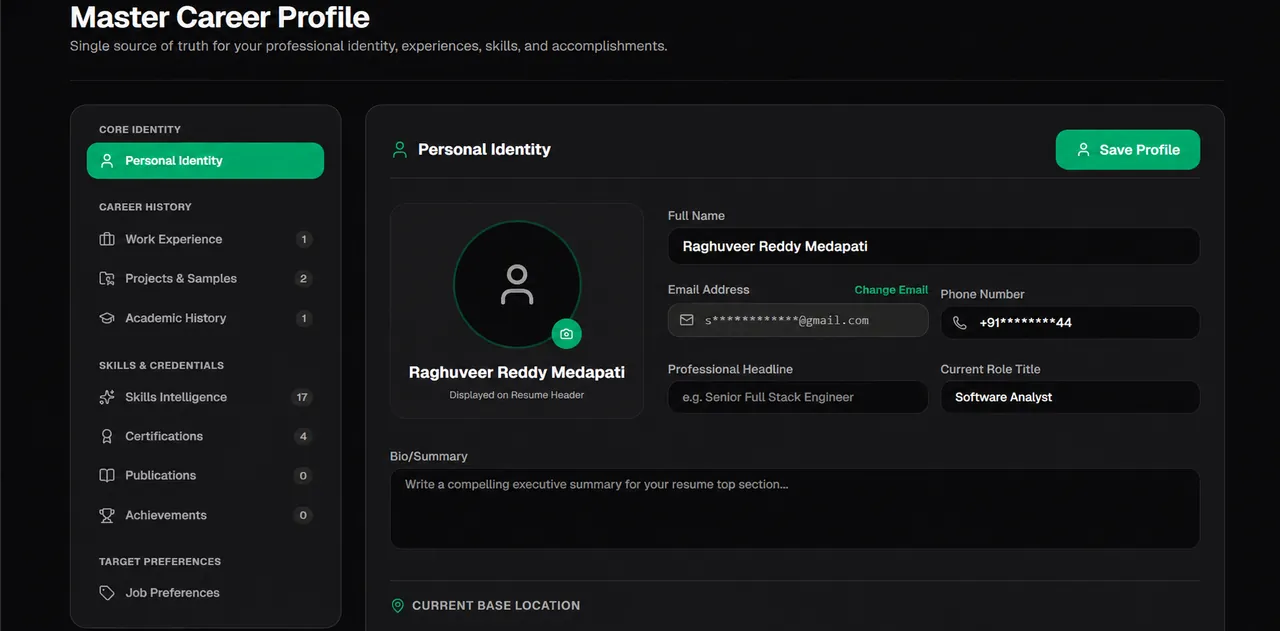The height and width of the screenshot is (631, 1280).
Task: Go to Projects & Samples
Action: [205, 279]
